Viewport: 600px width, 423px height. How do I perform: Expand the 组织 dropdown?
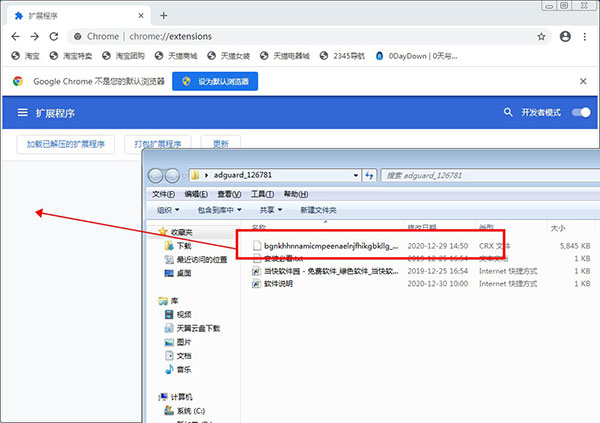point(168,210)
